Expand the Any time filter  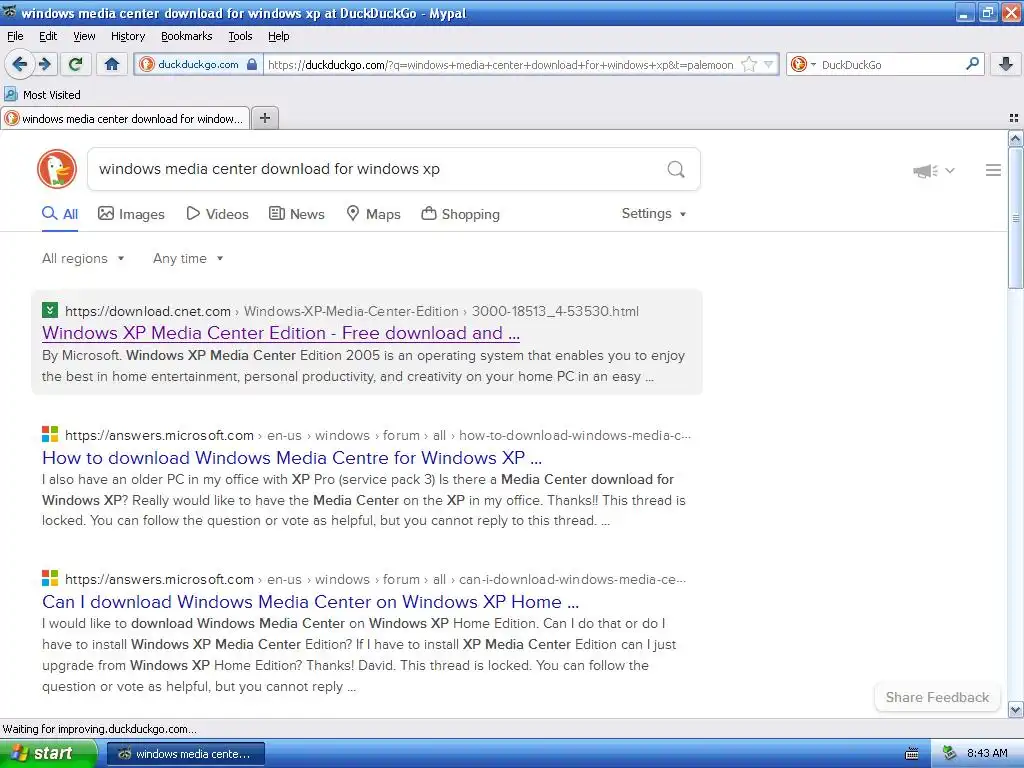188,259
